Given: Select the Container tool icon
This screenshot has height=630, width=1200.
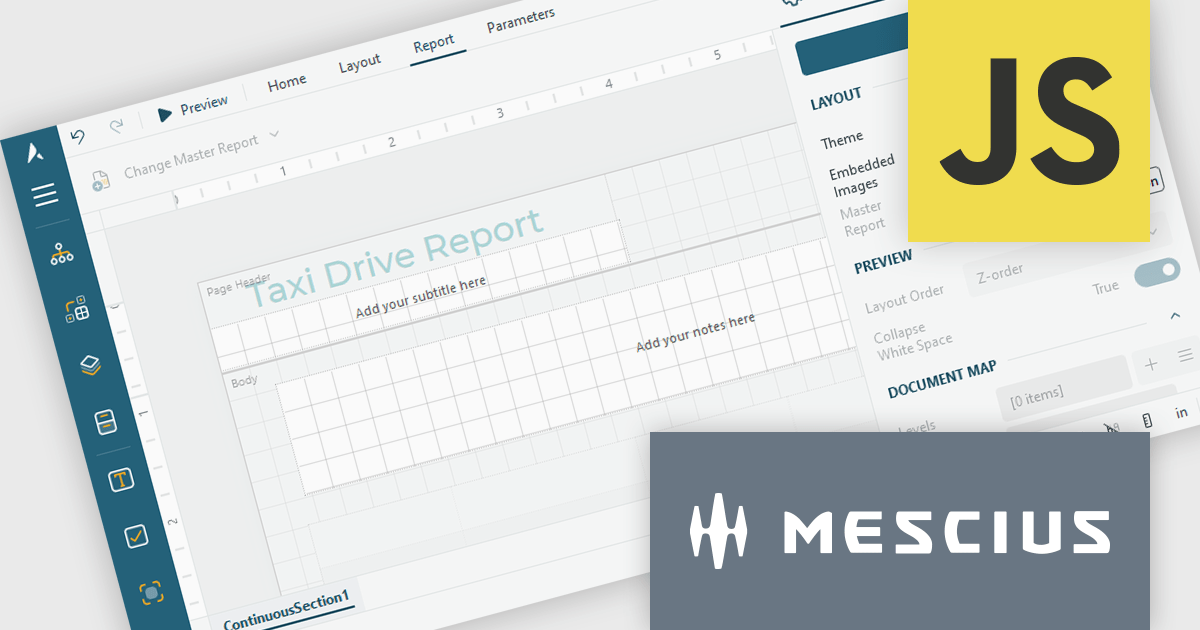Looking at the screenshot, I should (151, 592).
